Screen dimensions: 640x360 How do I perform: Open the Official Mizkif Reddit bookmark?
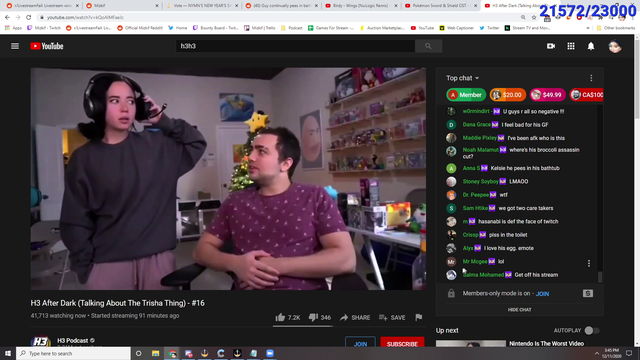[140, 28]
